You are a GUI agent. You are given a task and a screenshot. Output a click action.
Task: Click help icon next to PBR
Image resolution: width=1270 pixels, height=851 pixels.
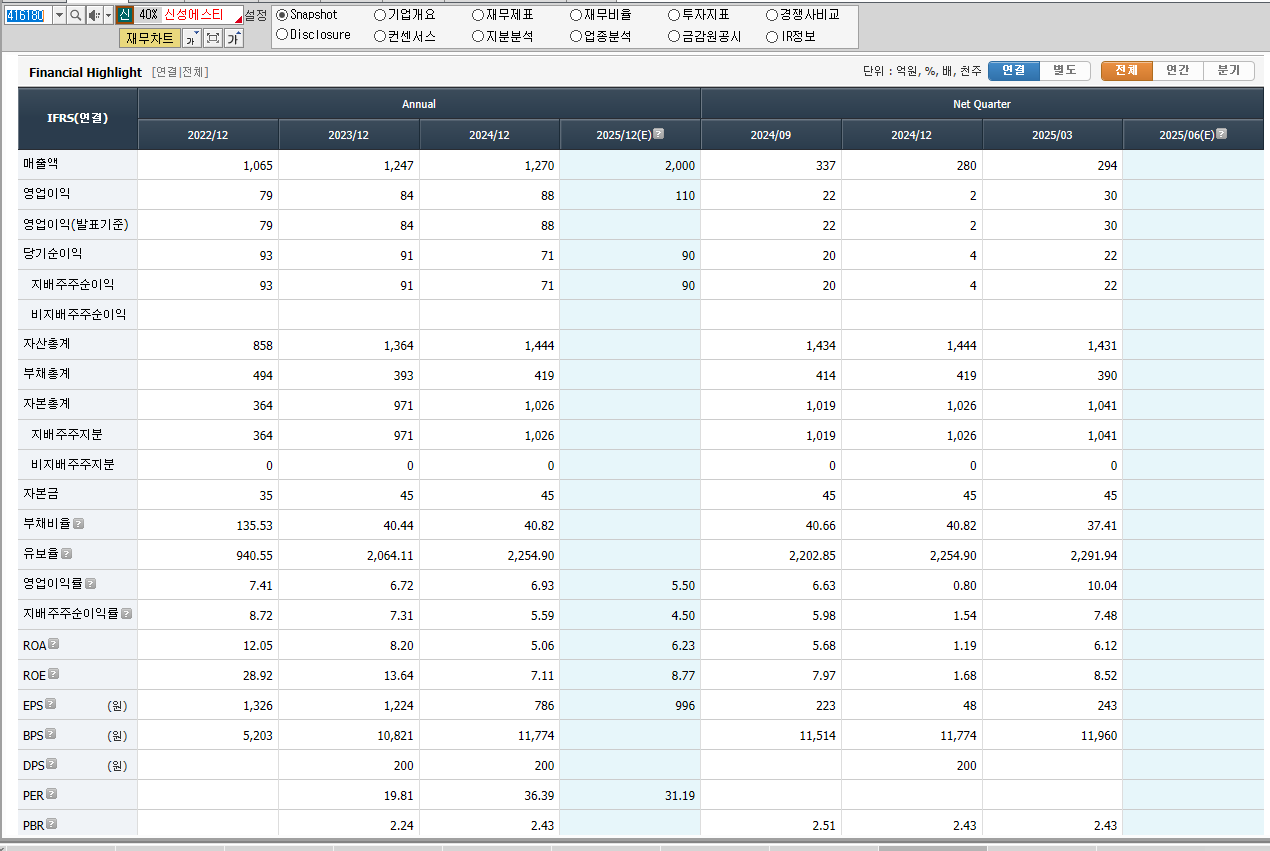(x=52, y=823)
